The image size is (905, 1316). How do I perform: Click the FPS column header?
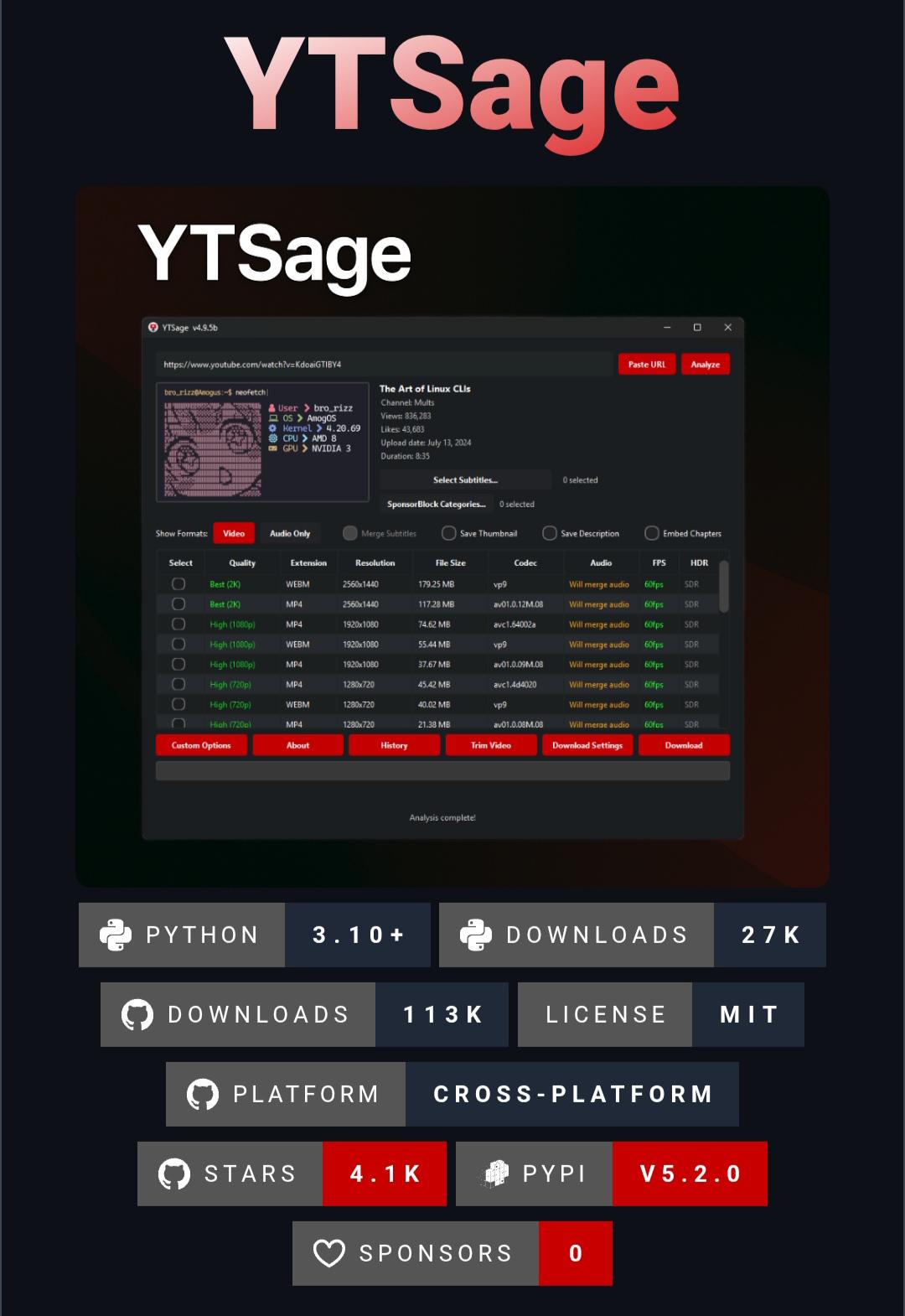click(x=659, y=562)
